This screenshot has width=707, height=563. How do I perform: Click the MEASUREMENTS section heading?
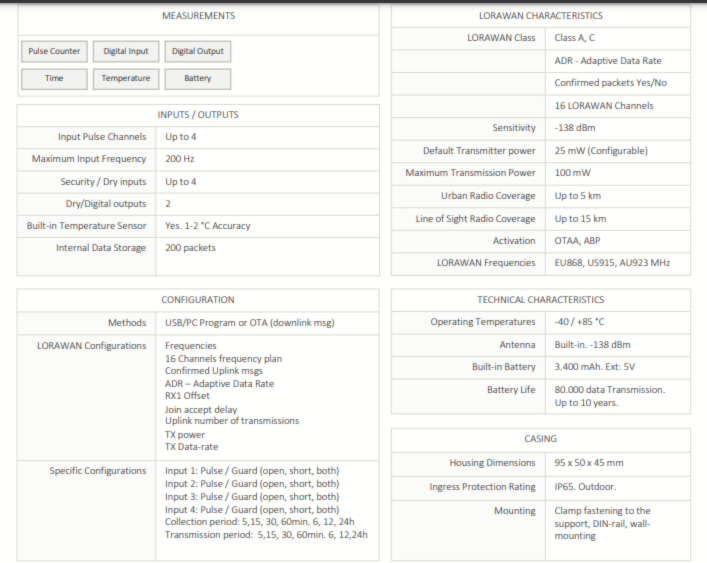point(198,16)
